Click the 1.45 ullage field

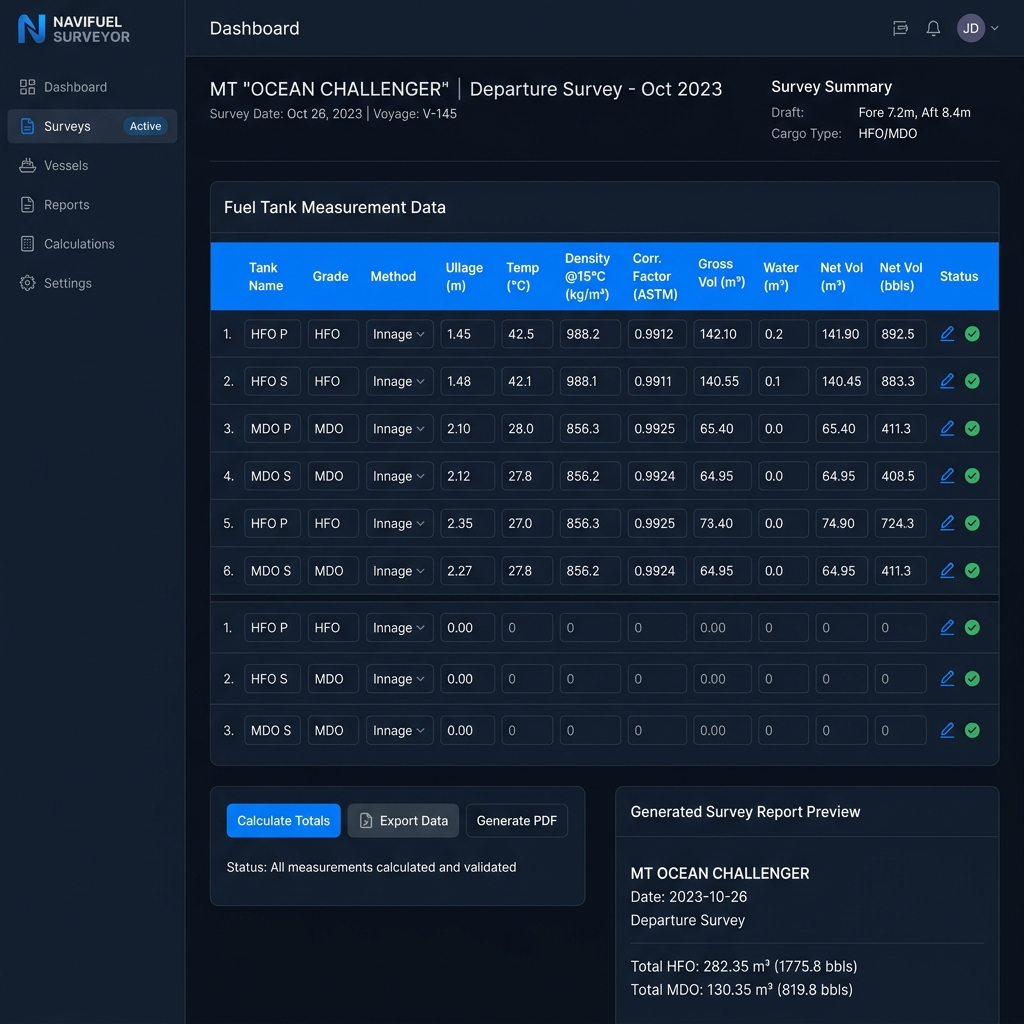pyautogui.click(x=467, y=334)
